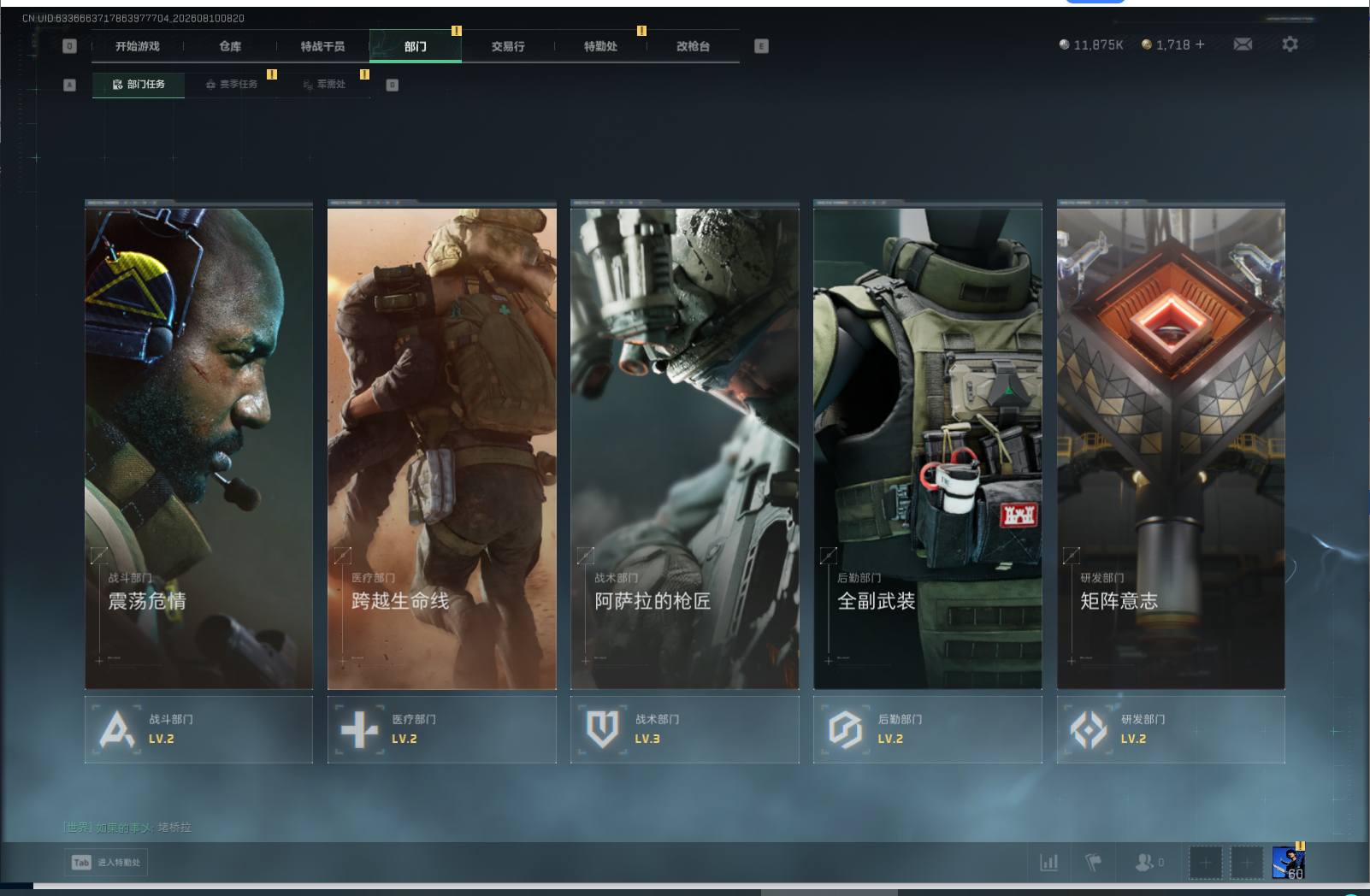Open the 交易行 tab
The height and width of the screenshot is (896, 1370).
click(x=508, y=46)
